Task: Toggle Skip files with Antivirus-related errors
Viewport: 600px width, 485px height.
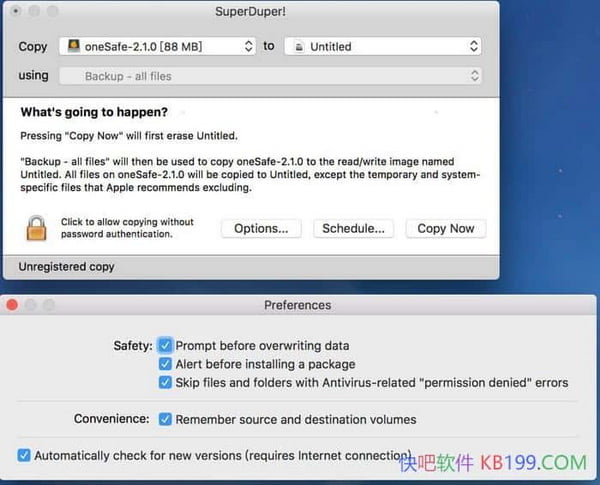Action: [x=166, y=382]
